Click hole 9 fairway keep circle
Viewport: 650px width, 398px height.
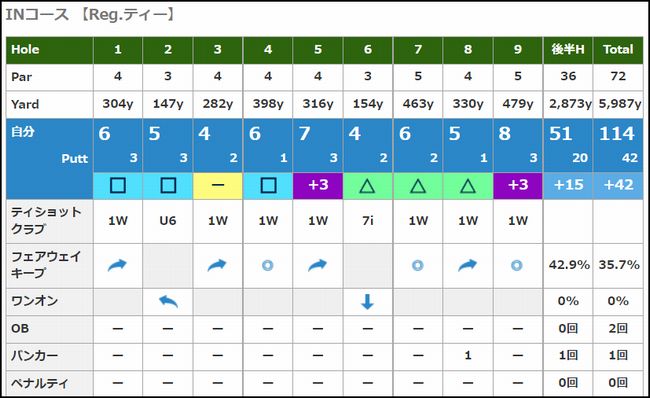click(x=517, y=265)
